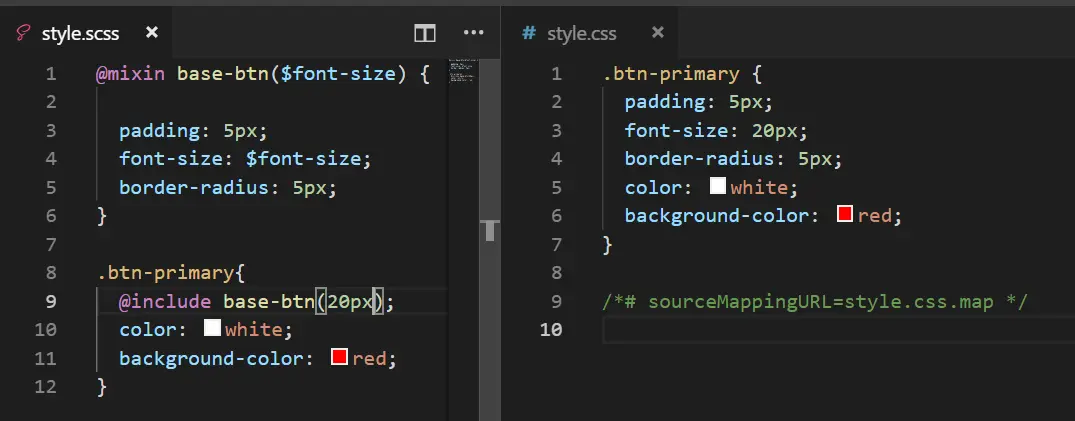
Task: Click line number 7 in style.css gutter
Action: [556, 244]
